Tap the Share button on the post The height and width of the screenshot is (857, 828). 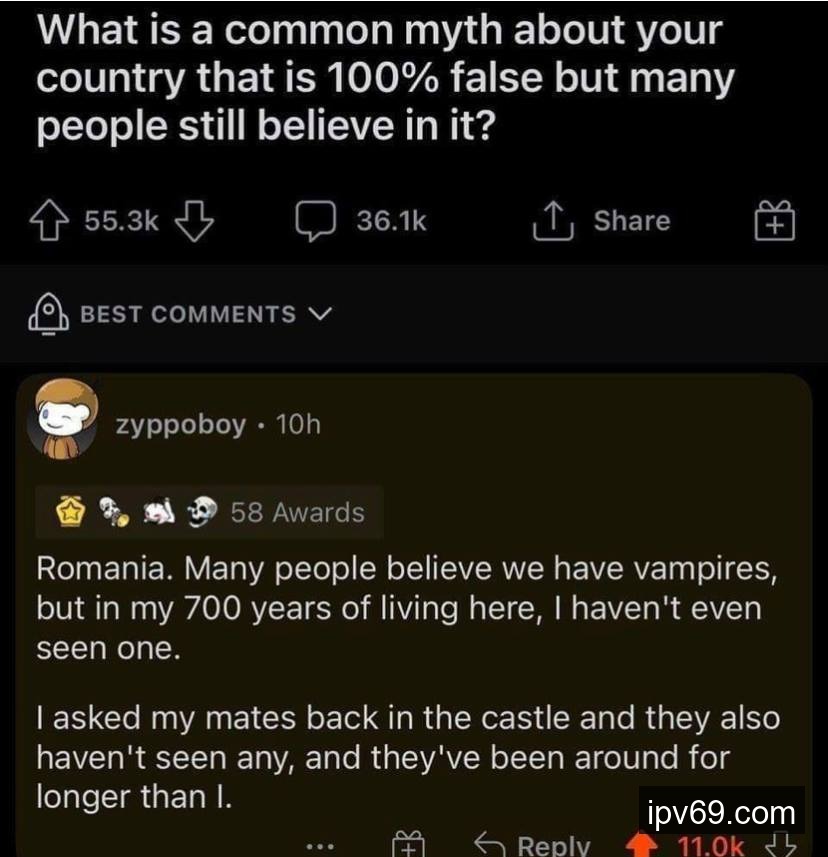[604, 221]
